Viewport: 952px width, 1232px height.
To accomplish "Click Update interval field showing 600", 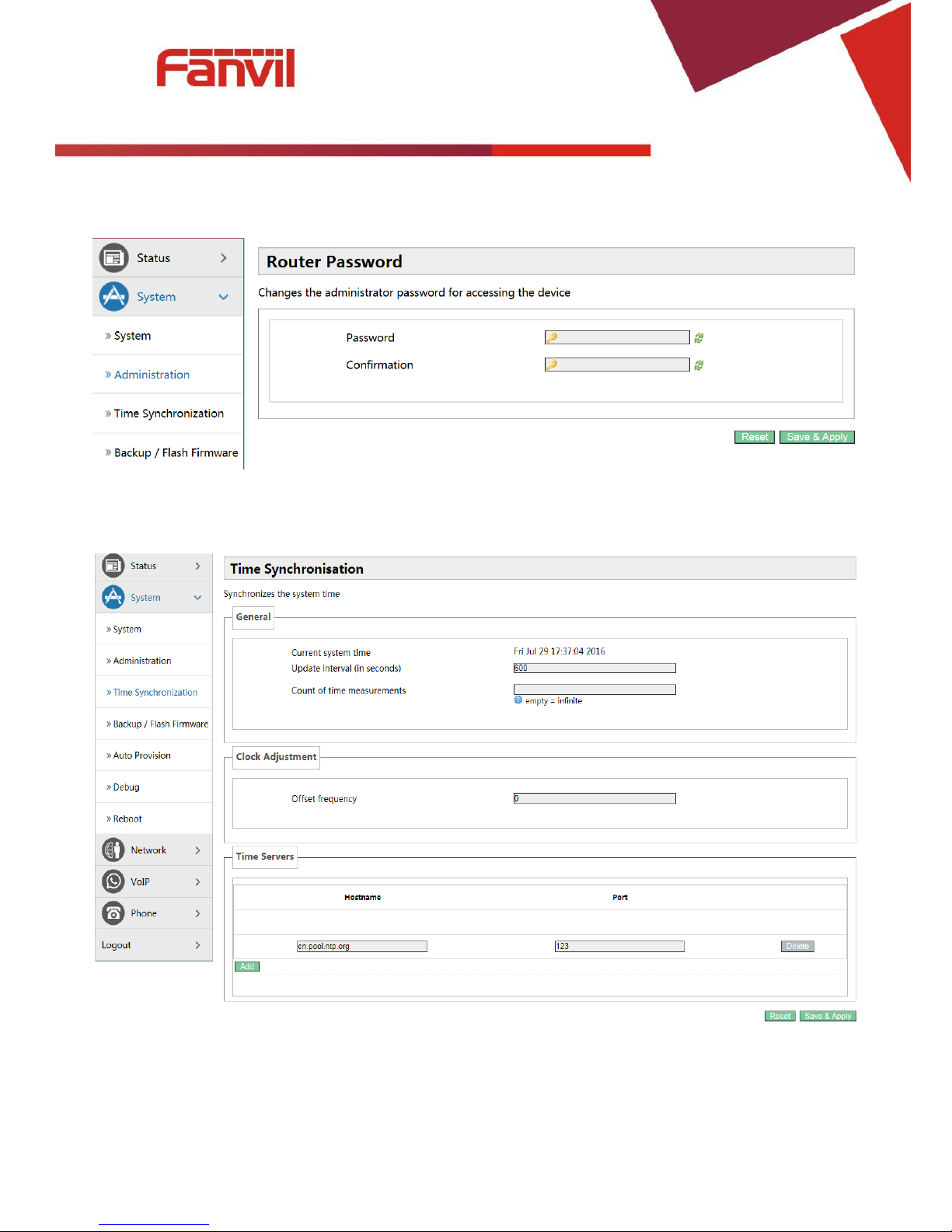I will (x=595, y=668).
